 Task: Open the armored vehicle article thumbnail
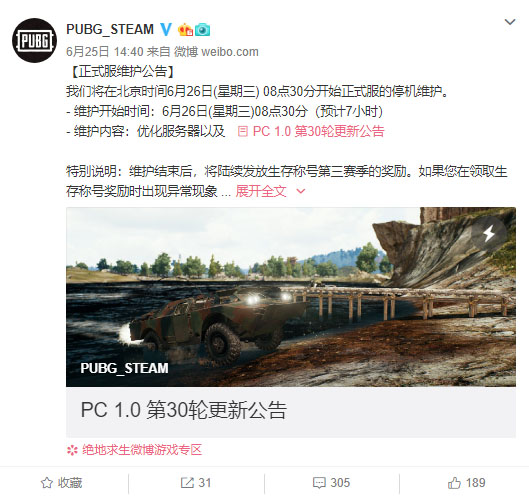click(x=291, y=297)
